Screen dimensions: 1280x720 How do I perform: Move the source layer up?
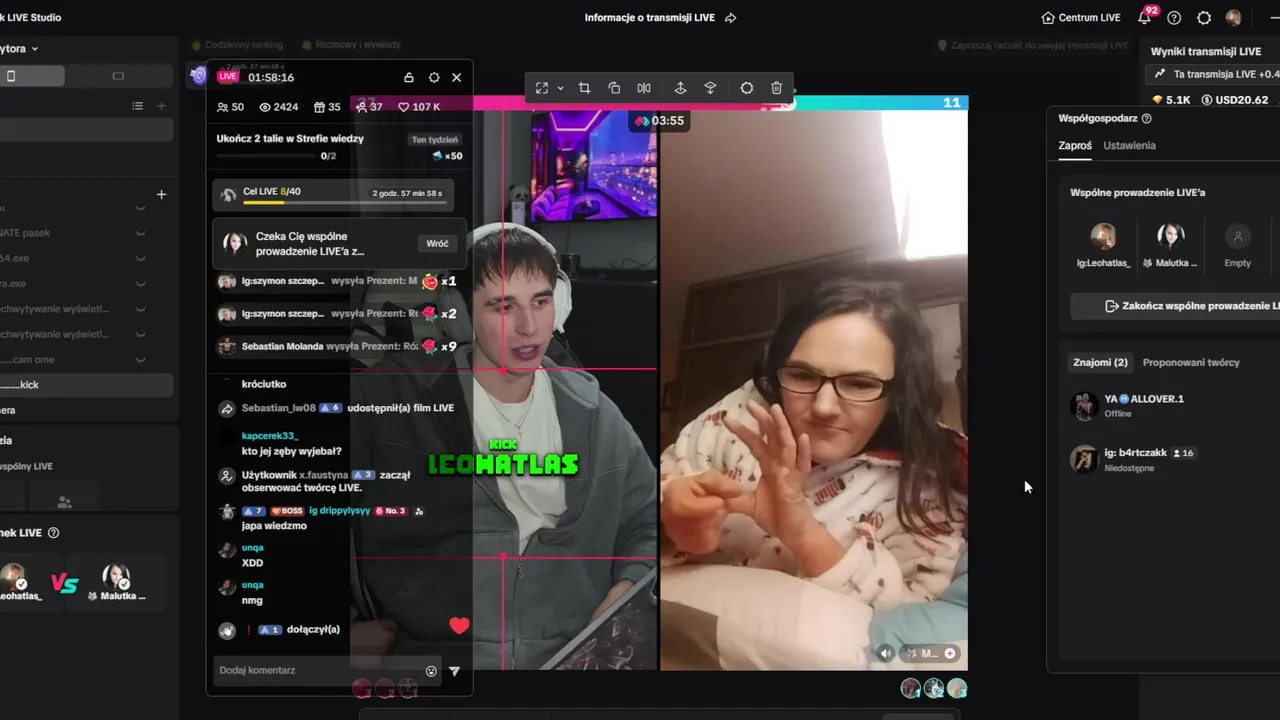point(680,88)
